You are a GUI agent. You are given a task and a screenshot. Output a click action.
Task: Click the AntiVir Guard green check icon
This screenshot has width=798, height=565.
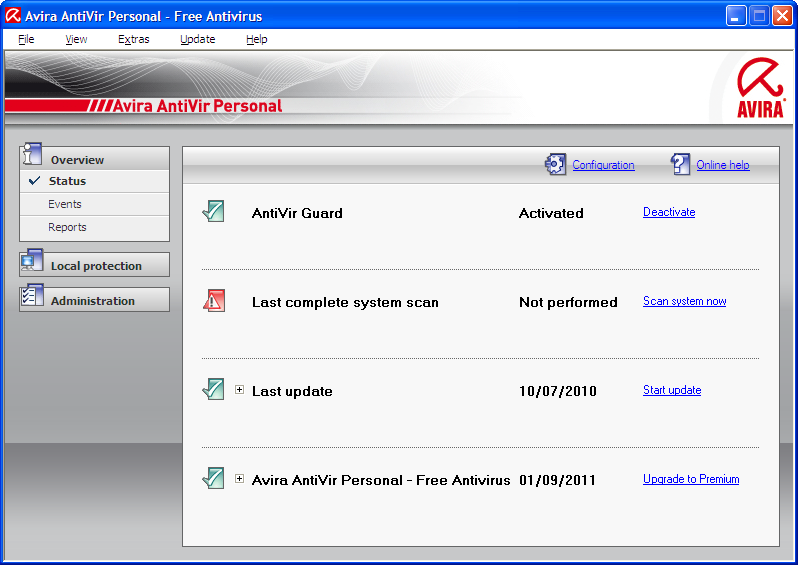click(213, 212)
